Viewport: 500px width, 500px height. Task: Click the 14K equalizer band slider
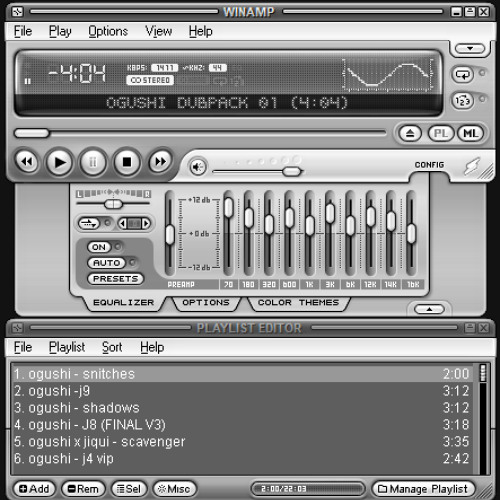pyautogui.click(x=391, y=221)
